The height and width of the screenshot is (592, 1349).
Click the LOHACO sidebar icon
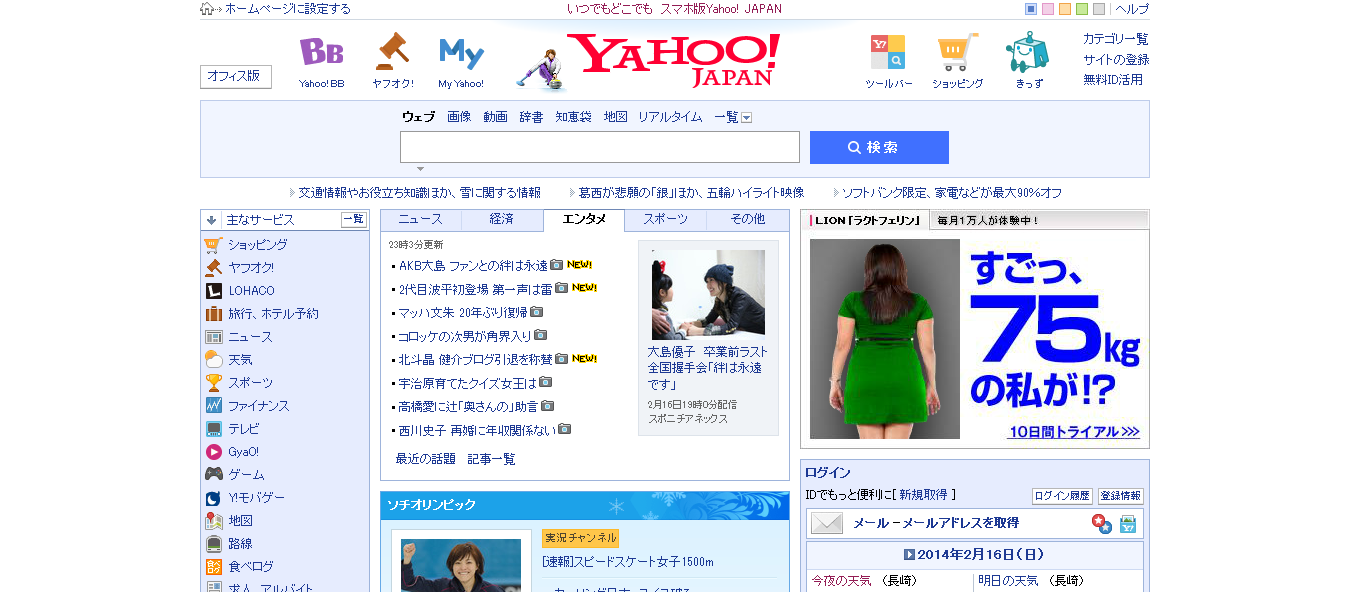click(213, 291)
